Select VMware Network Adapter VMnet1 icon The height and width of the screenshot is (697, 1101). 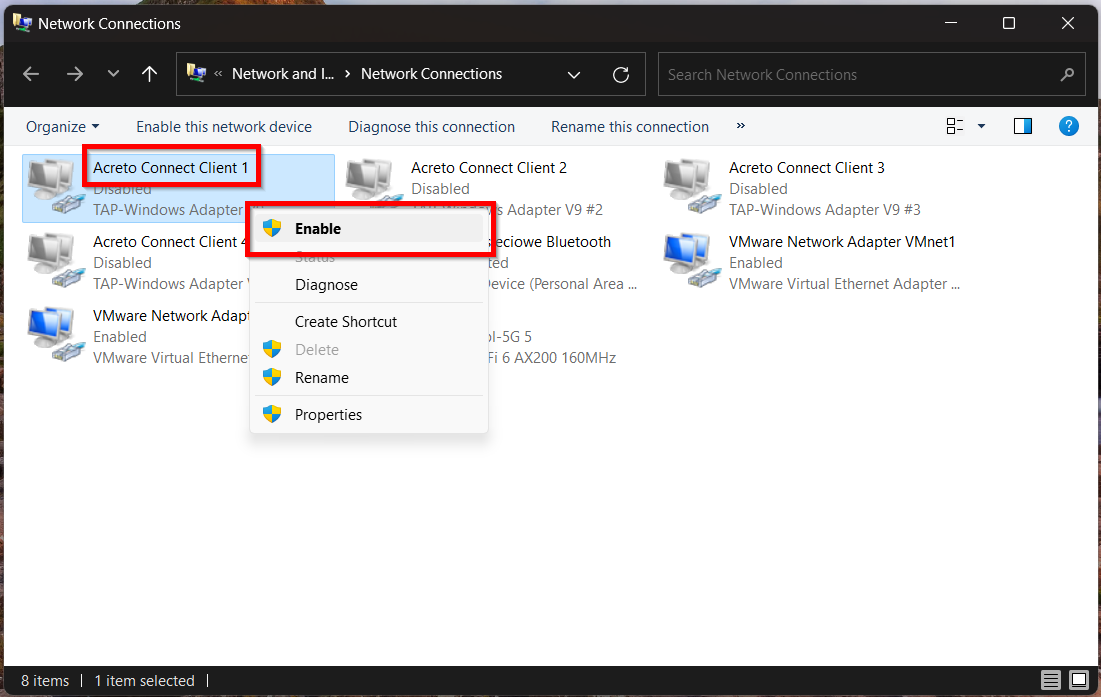[691, 260]
